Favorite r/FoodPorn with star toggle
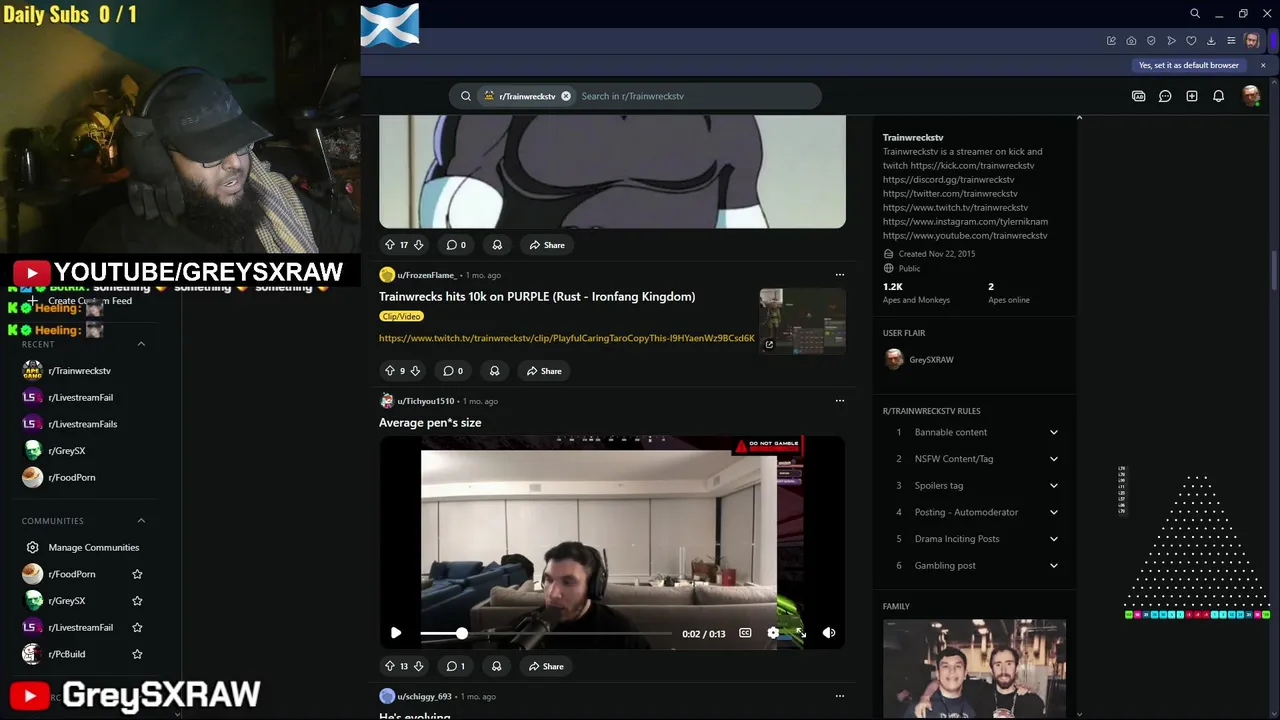 point(137,574)
